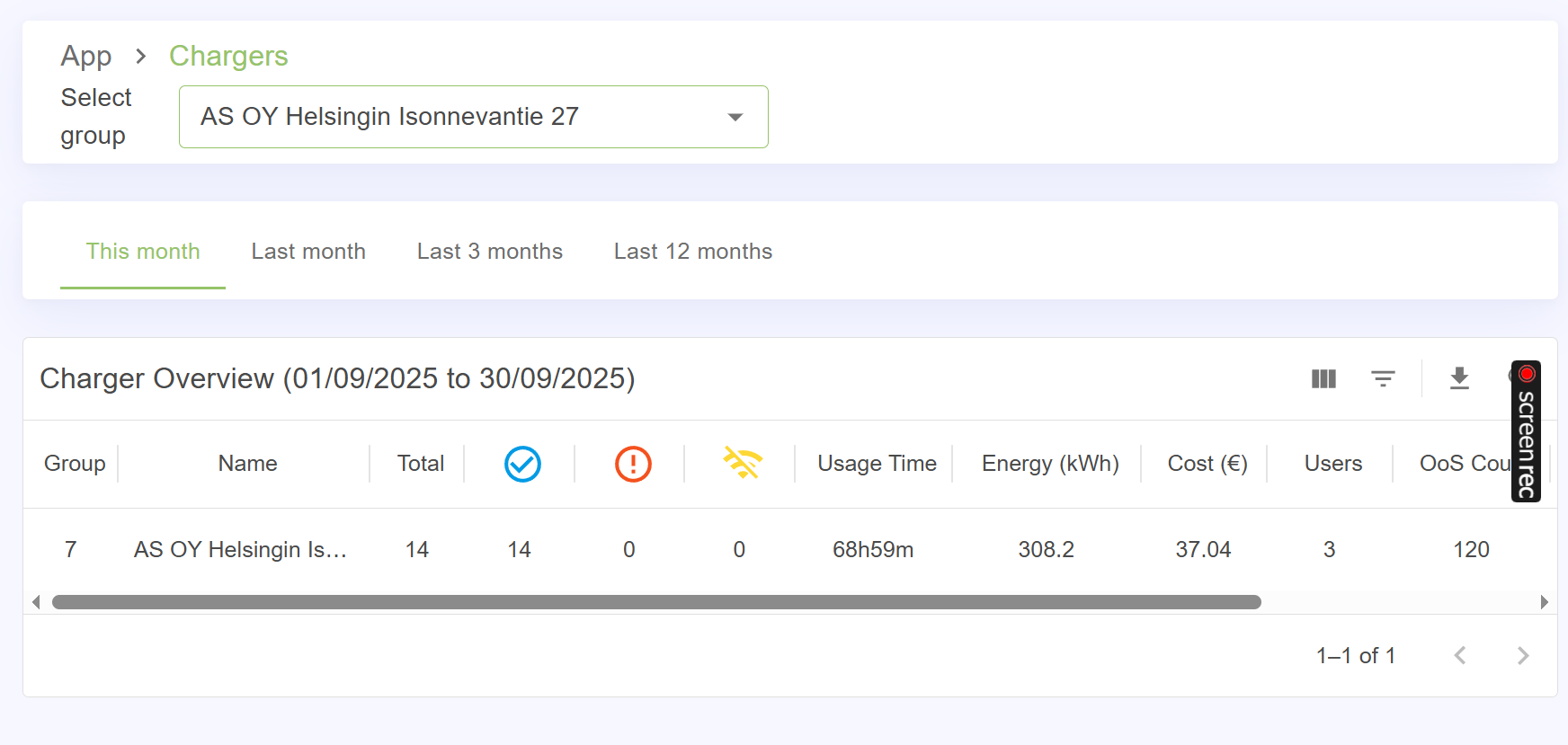Switch to the Last month tab
This screenshot has width=1568, height=745.
[x=308, y=252]
